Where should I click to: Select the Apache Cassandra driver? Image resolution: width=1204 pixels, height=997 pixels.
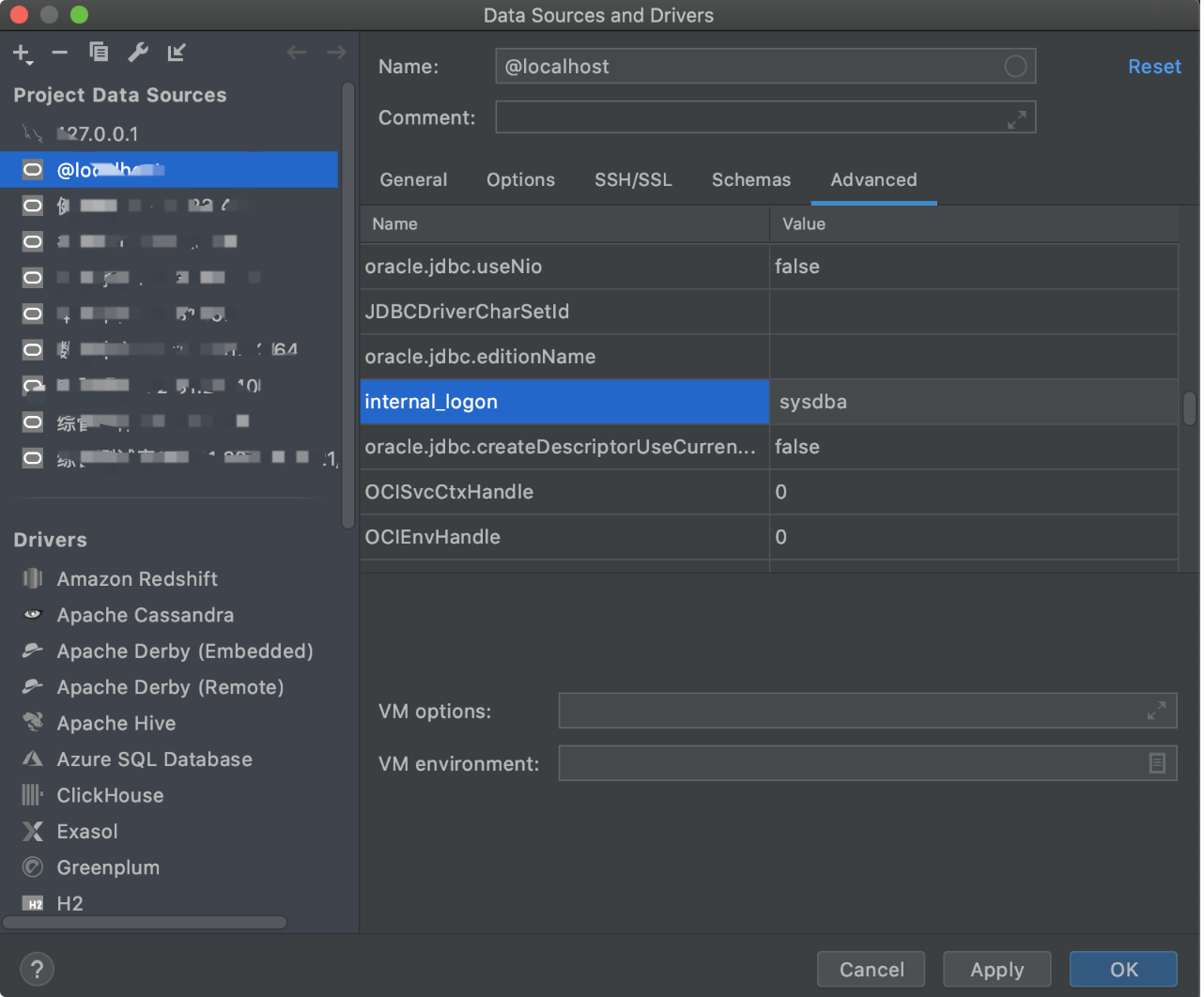(145, 615)
